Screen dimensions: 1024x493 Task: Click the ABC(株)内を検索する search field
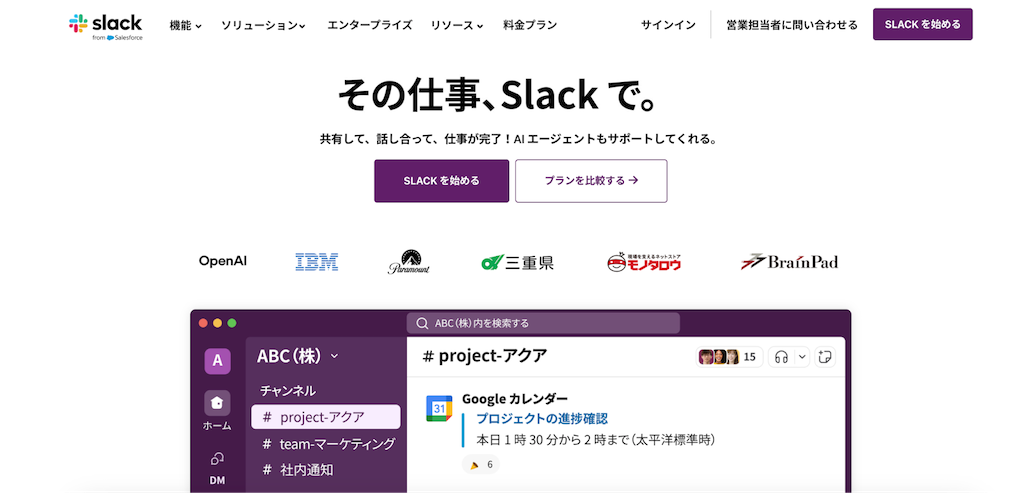543,323
